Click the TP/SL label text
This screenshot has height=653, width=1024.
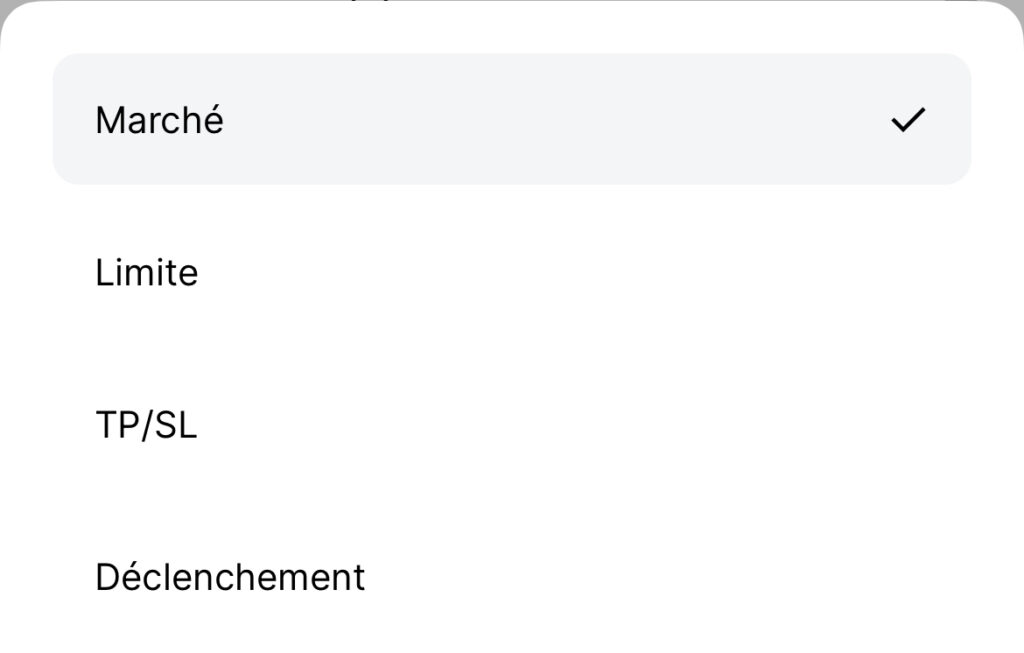click(146, 426)
